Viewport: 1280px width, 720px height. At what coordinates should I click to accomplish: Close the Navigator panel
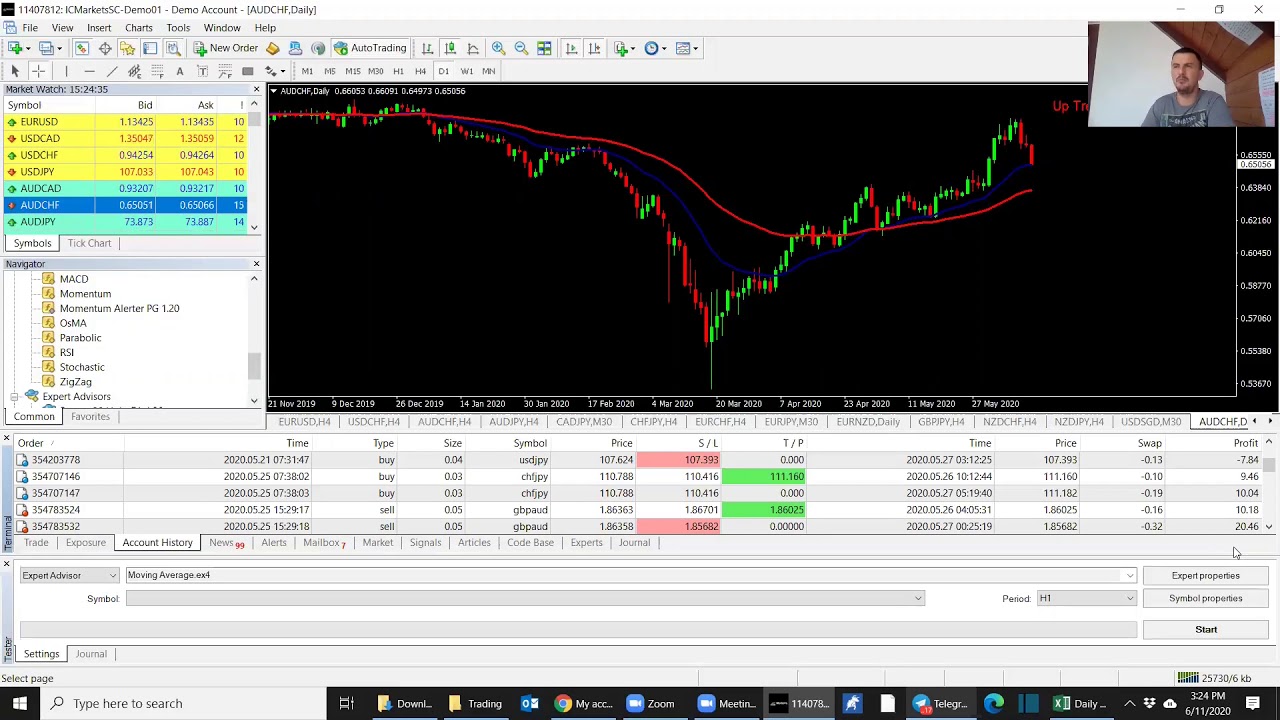pos(256,264)
